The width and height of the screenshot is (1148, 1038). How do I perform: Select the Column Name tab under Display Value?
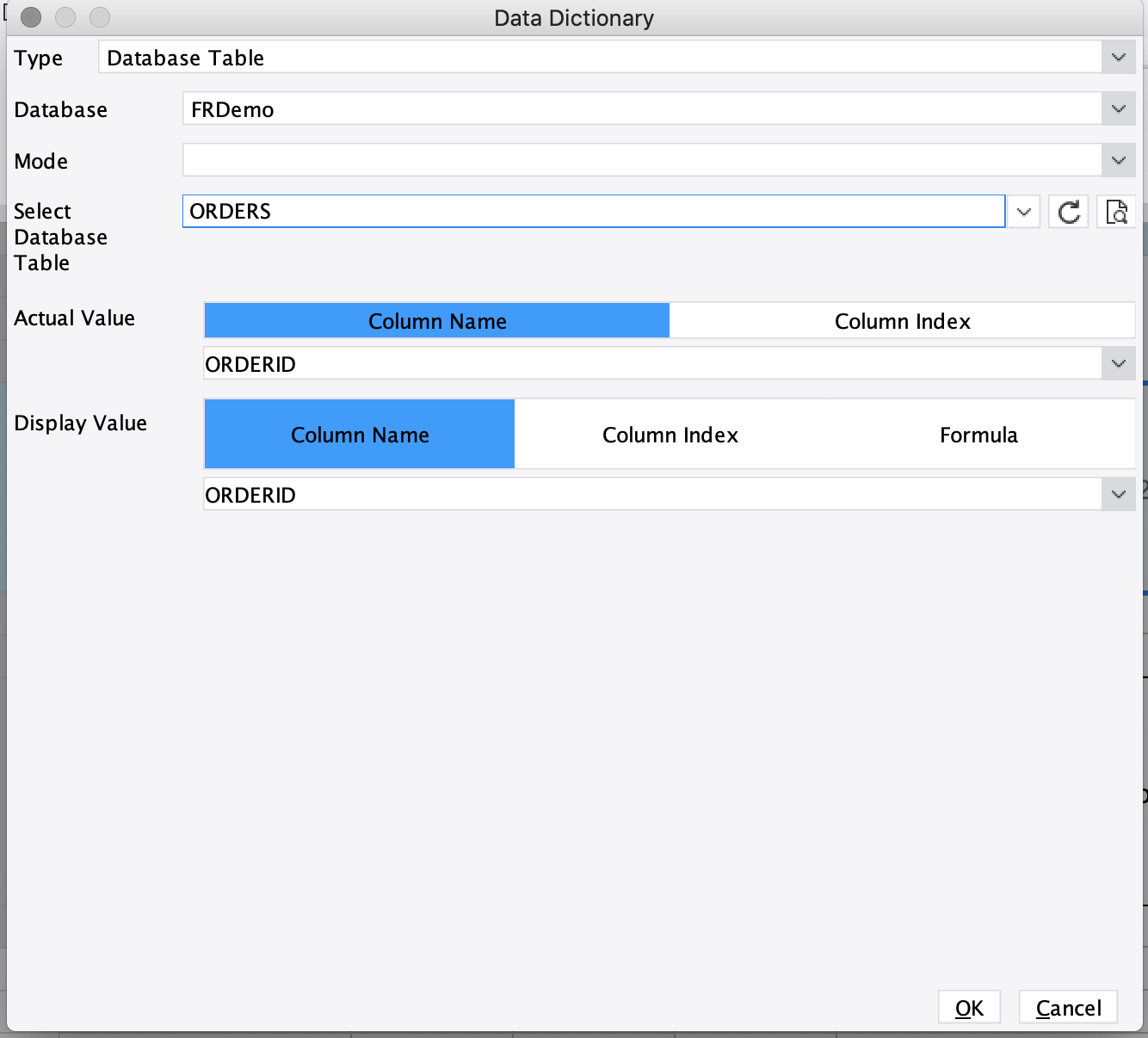click(x=359, y=434)
